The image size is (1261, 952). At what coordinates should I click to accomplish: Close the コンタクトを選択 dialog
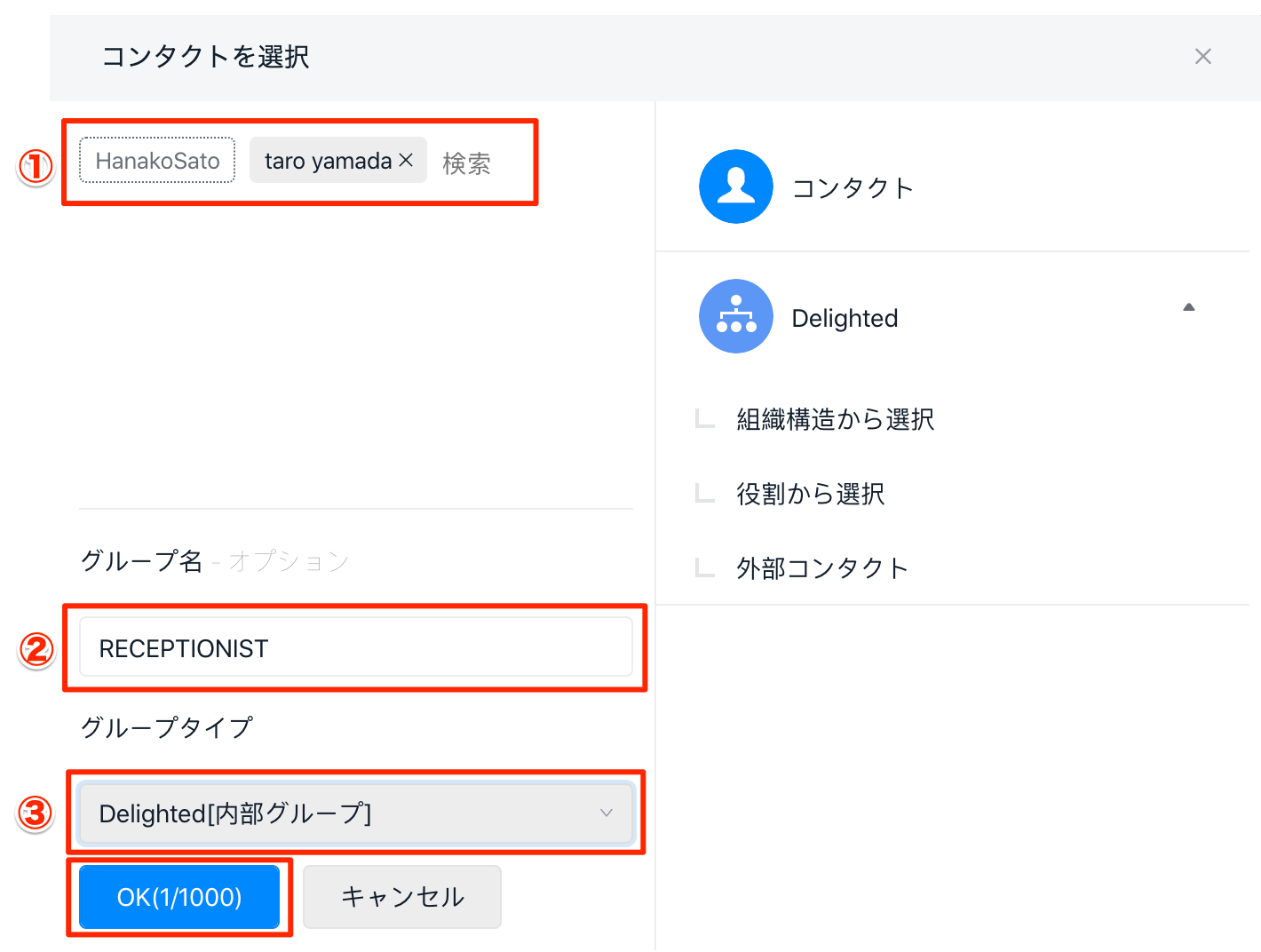[x=1202, y=57]
